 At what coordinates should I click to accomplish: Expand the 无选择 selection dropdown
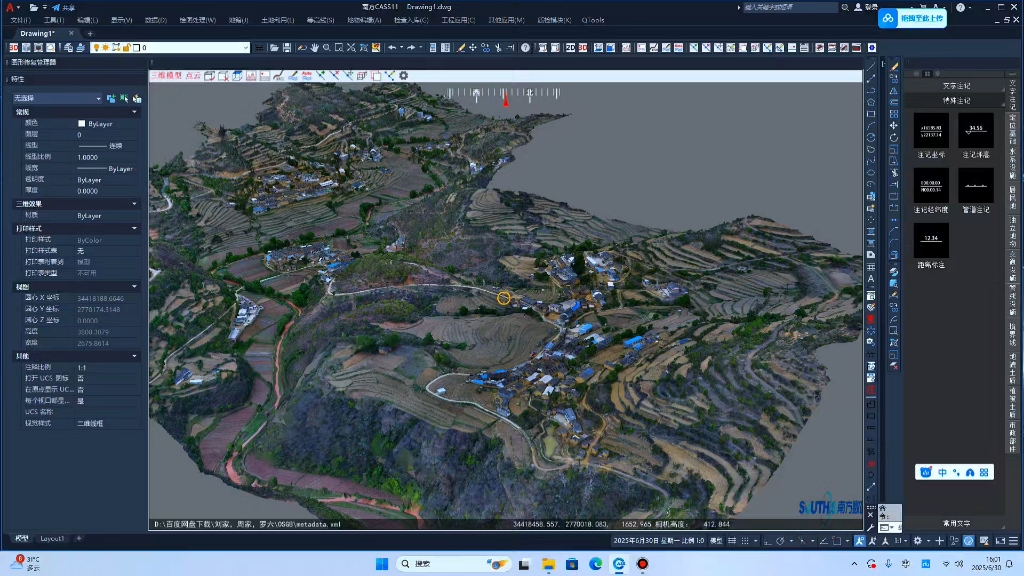tap(98, 98)
